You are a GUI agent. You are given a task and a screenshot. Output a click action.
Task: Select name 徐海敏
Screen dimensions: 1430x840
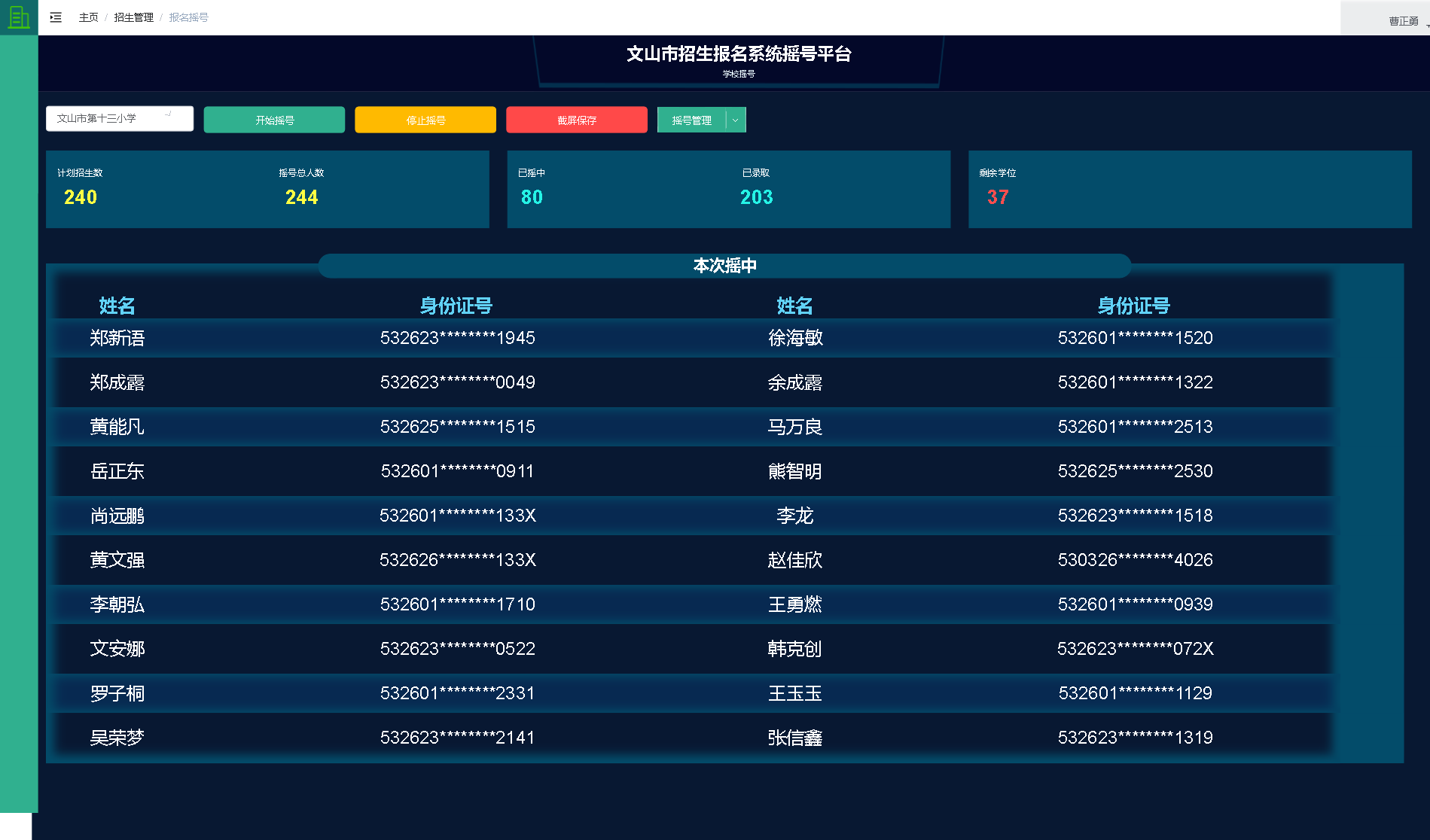(795, 338)
